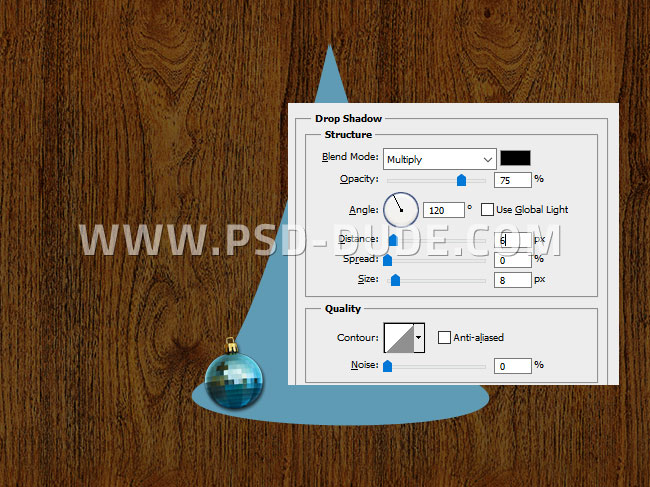The height and width of the screenshot is (487, 650).
Task: Click the Size value field showing 8
Action: (x=512, y=280)
